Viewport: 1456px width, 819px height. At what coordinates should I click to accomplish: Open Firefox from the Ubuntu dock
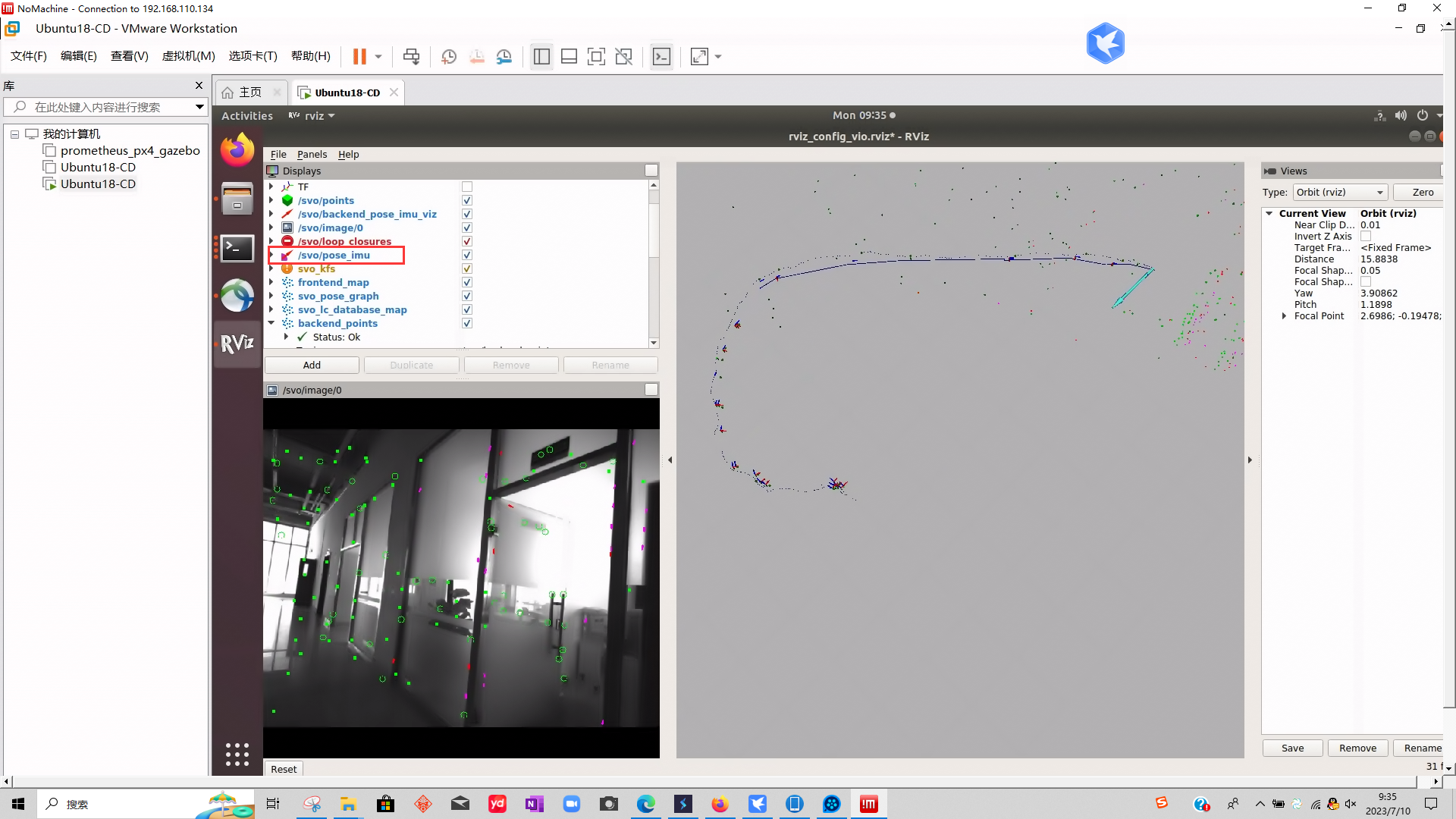coord(237,149)
